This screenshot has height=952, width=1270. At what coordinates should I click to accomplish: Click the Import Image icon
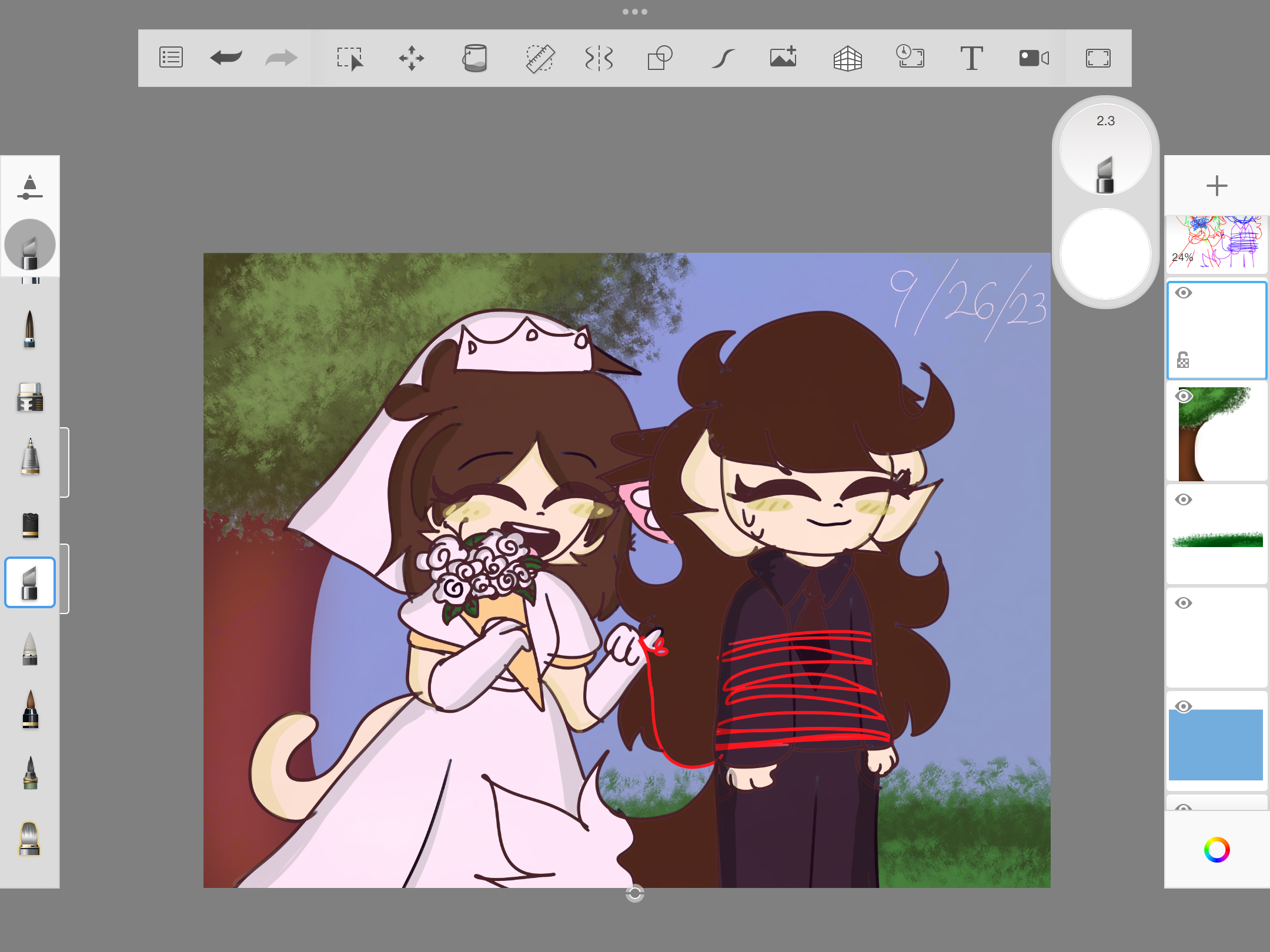pos(784,58)
